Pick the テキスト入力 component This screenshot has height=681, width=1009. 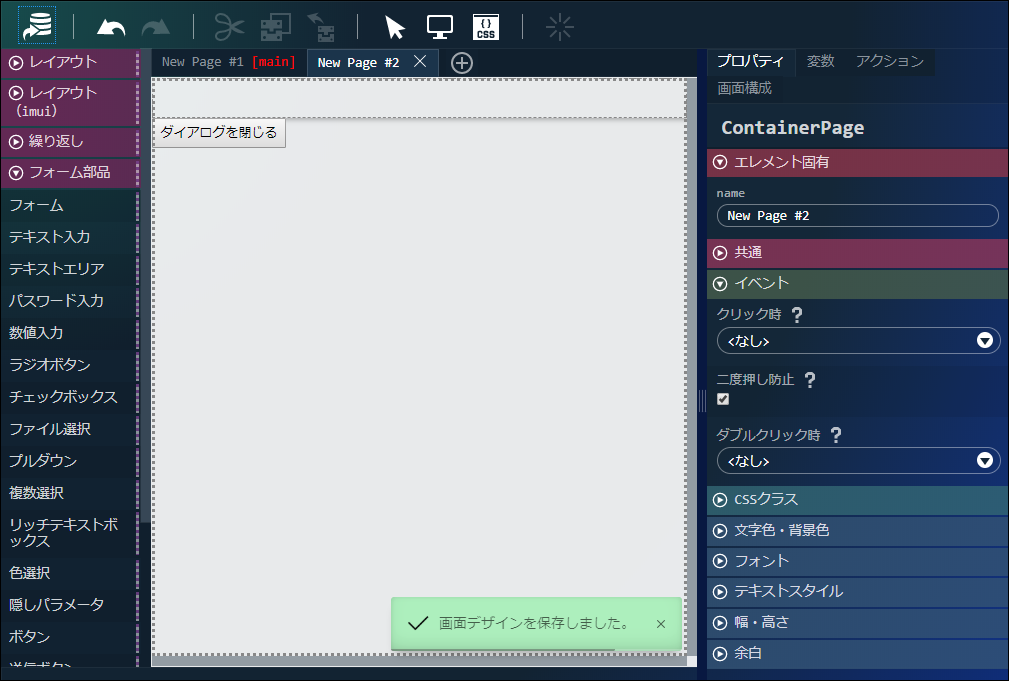click(x=69, y=237)
